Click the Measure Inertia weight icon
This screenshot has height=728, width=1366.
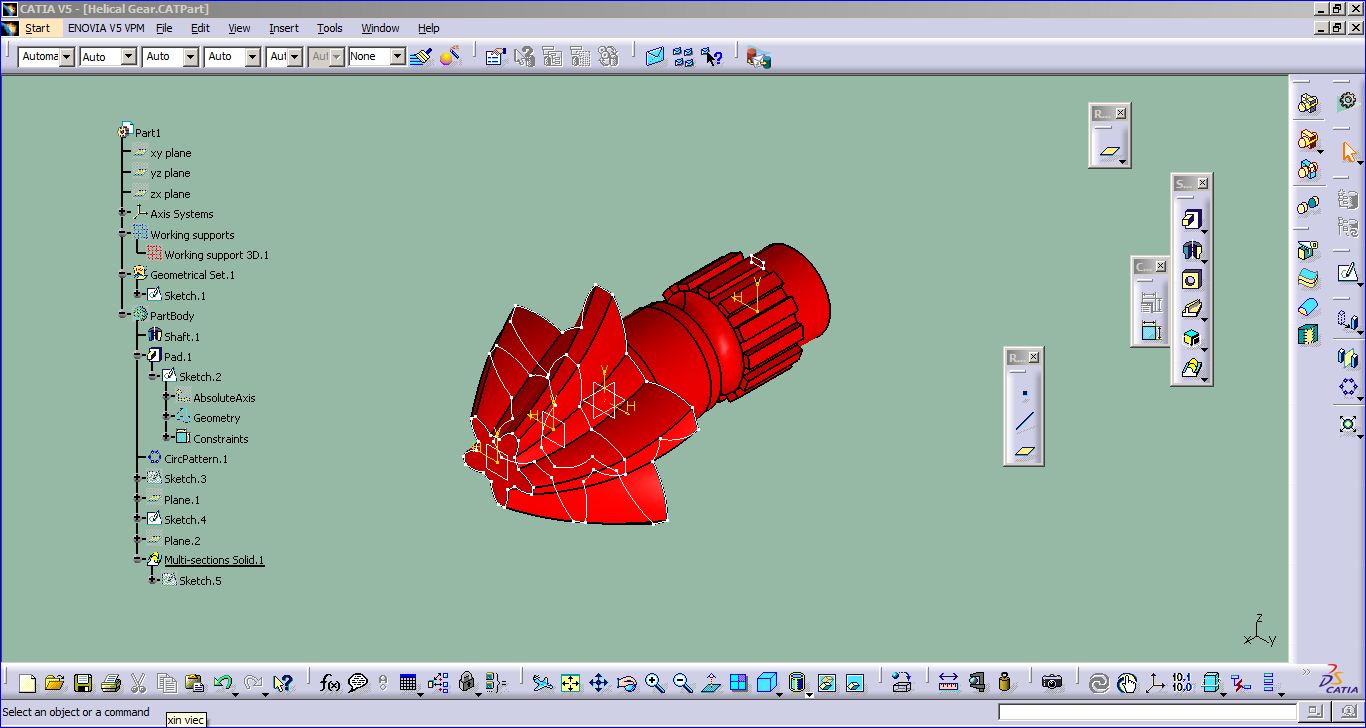point(1005,683)
